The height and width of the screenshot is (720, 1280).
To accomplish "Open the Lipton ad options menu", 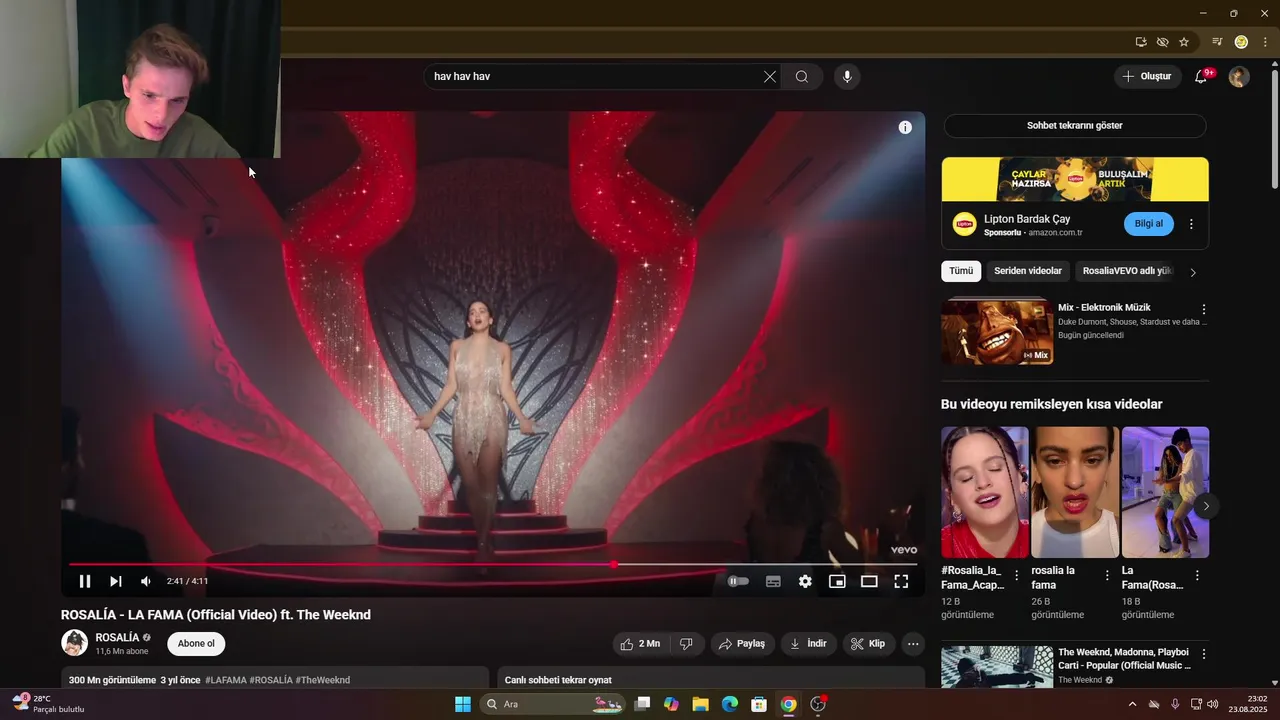I will (1191, 224).
